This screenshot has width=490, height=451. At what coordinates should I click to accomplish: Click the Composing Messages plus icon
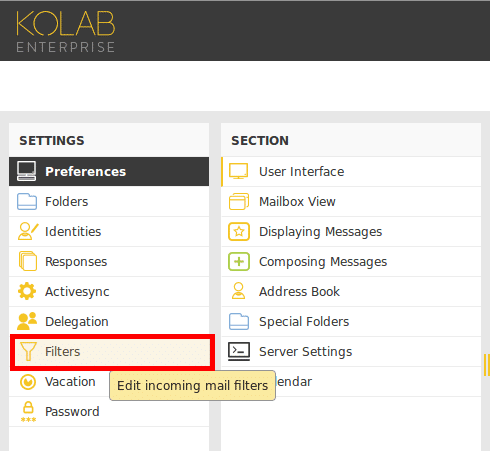pos(239,261)
